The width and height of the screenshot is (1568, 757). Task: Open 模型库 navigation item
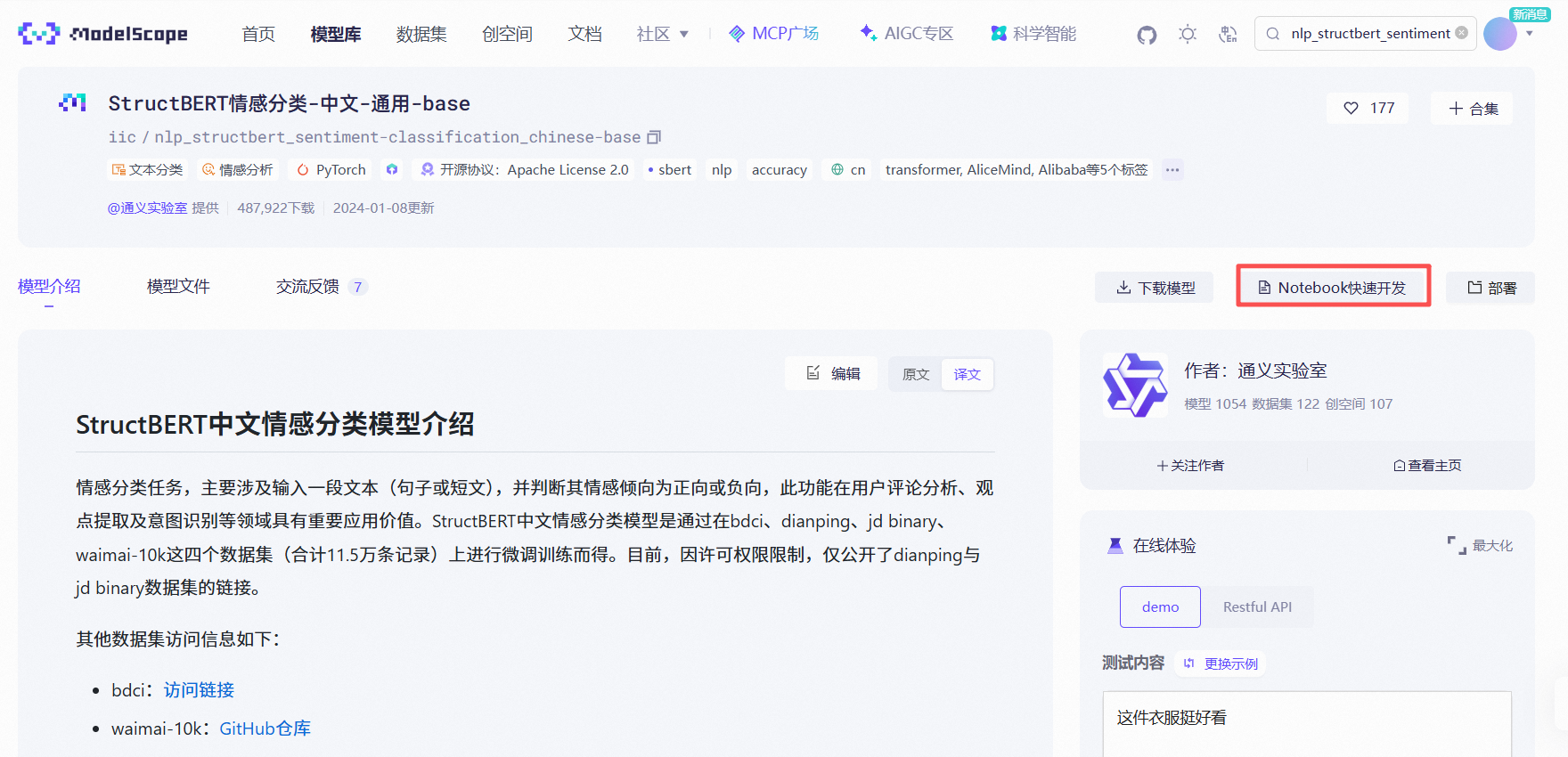[x=336, y=34]
